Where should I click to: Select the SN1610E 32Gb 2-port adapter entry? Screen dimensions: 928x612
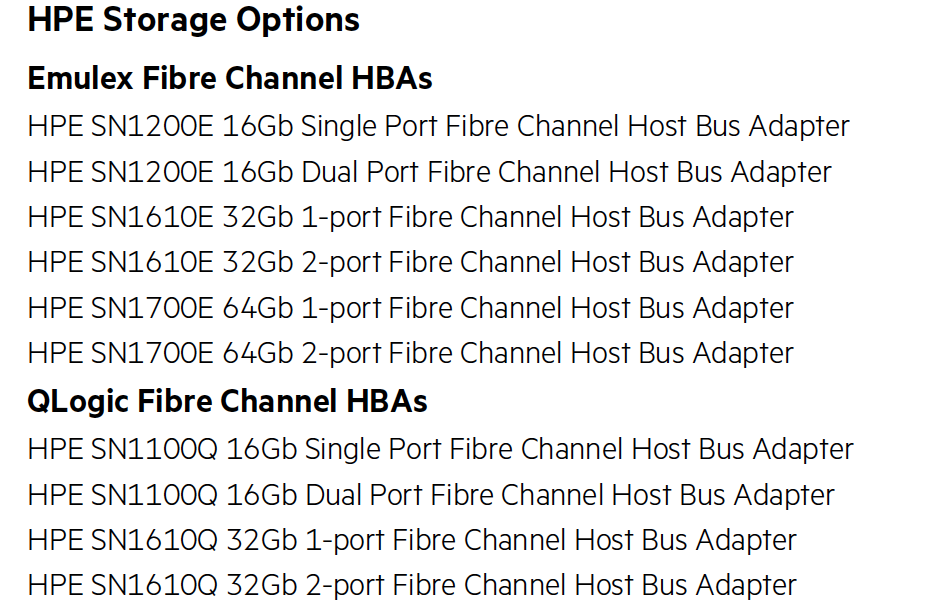pos(411,263)
